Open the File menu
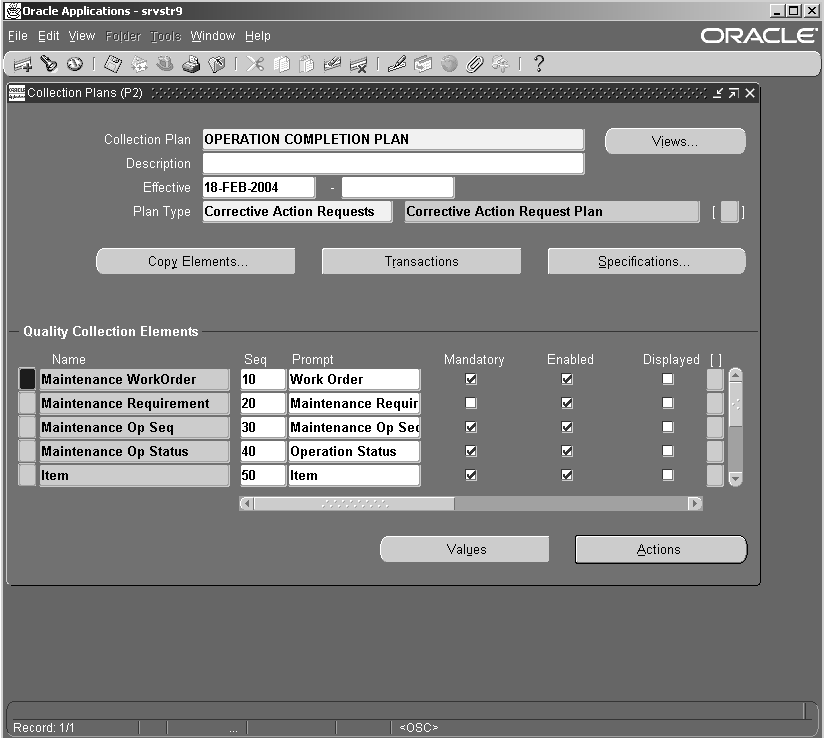The height and width of the screenshot is (738, 824). [18, 36]
